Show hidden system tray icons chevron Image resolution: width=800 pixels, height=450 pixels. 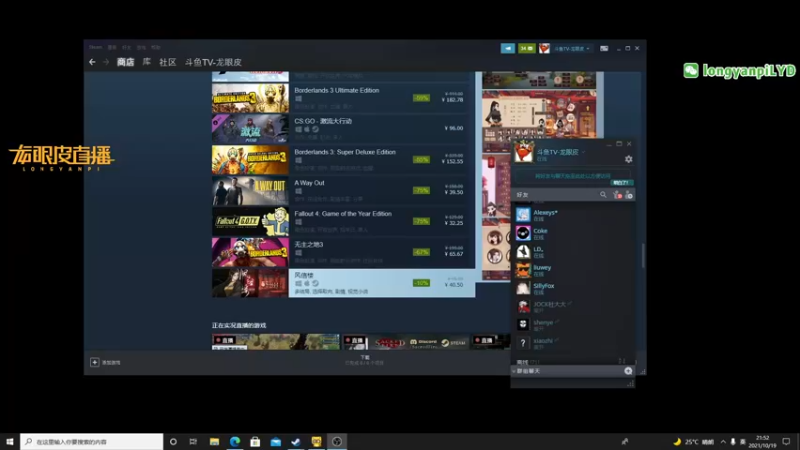(x=723, y=441)
